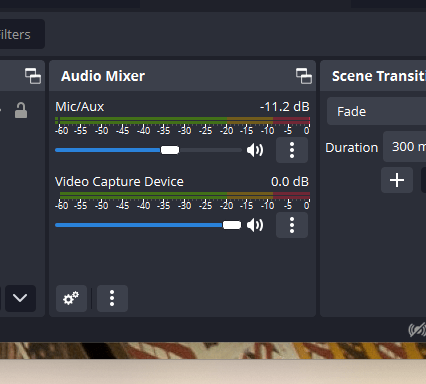Add a new scene transition

[397, 180]
